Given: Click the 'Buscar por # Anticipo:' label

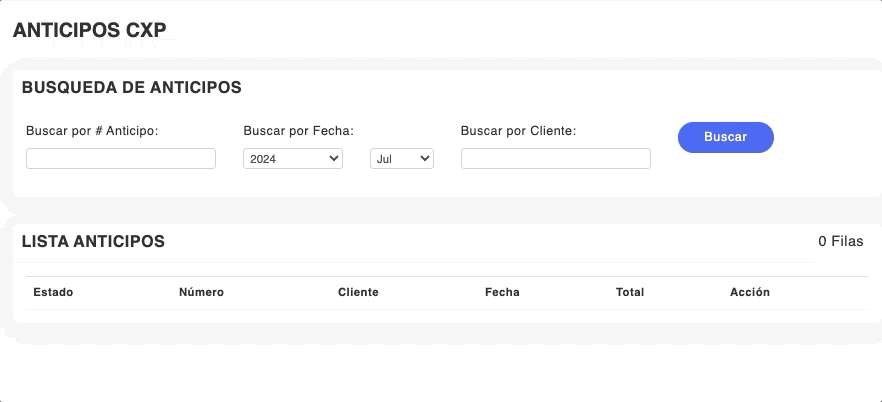Looking at the screenshot, I should coord(92,130).
